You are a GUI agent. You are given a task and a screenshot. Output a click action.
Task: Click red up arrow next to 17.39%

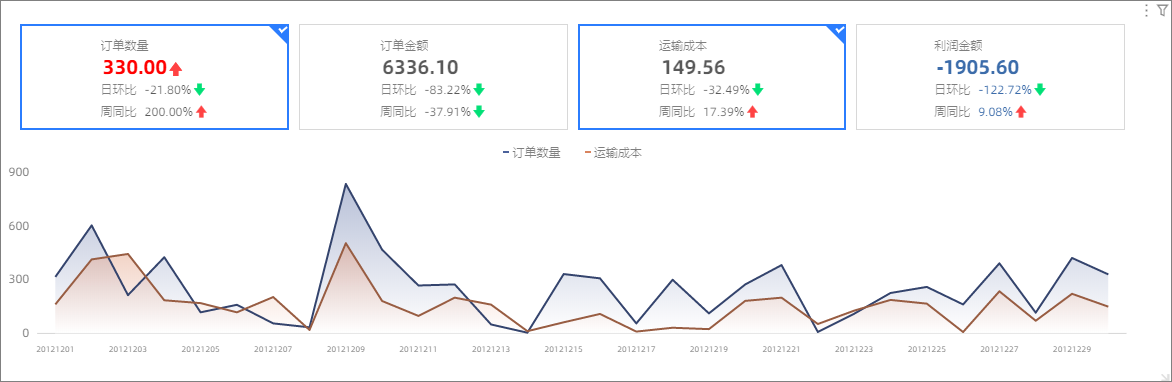(752, 112)
